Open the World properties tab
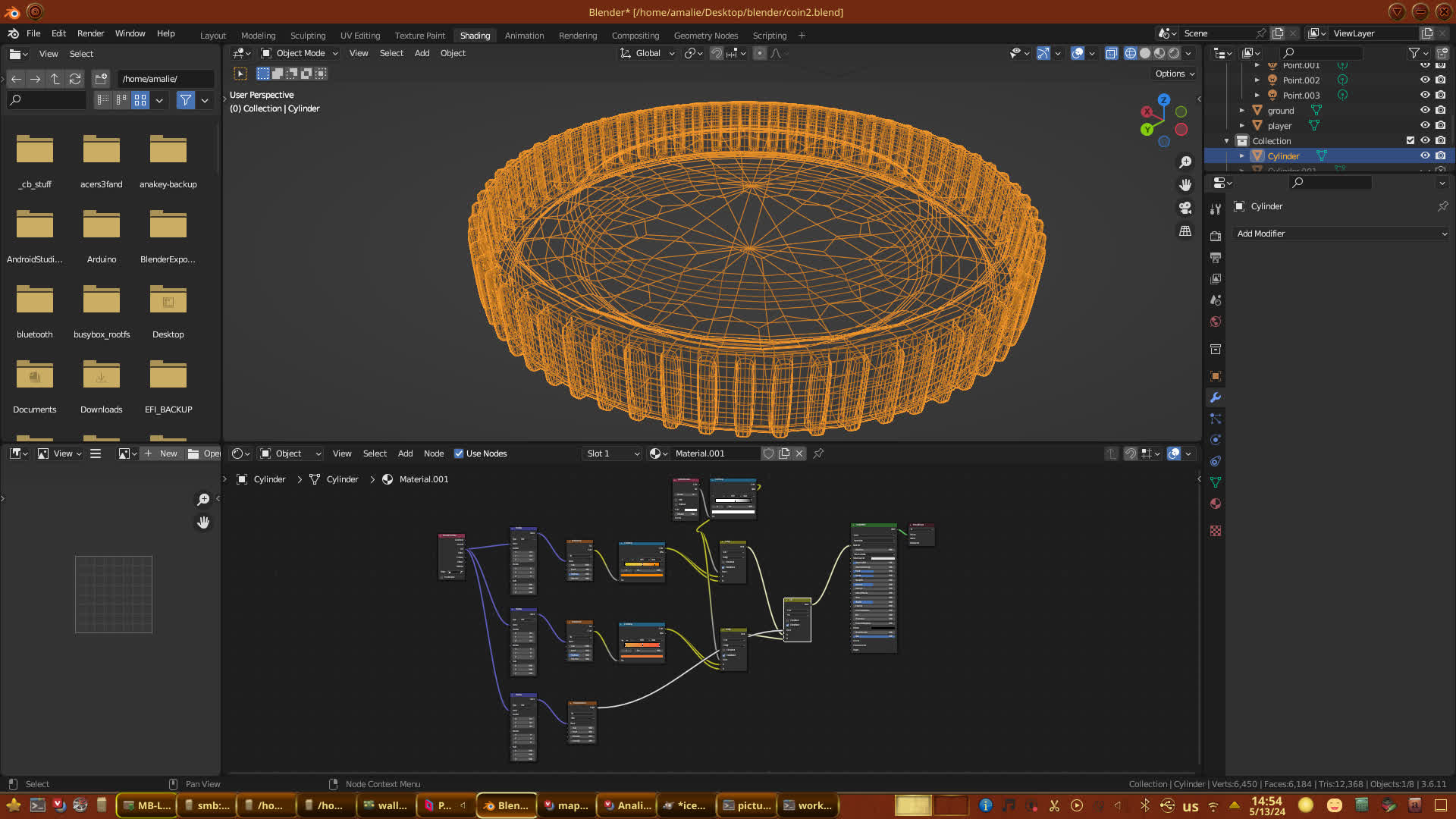 [x=1216, y=322]
